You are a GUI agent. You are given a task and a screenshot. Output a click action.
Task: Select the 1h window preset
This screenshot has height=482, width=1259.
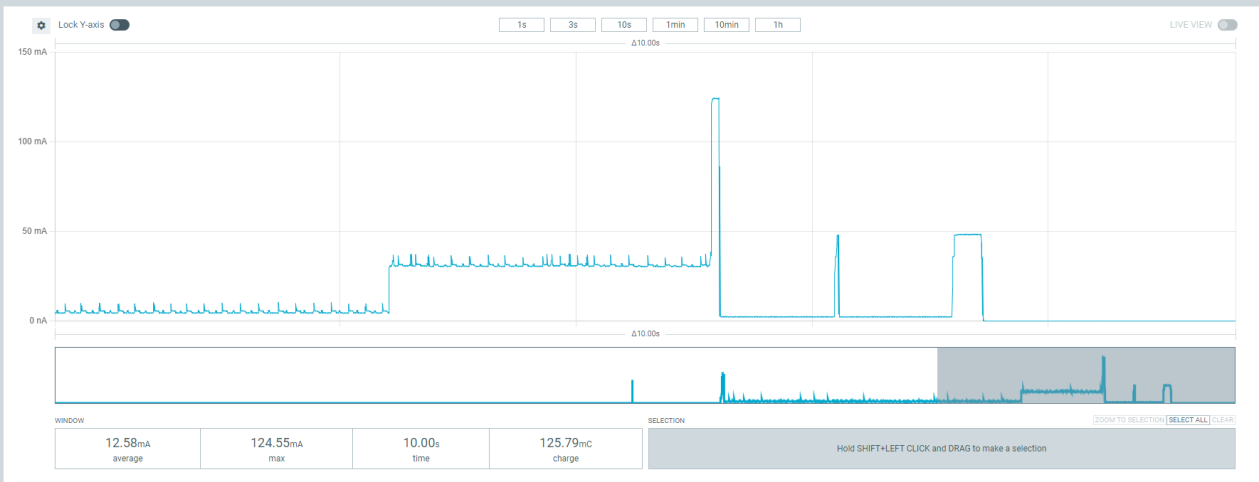pyautogui.click(x=777, y=25)
